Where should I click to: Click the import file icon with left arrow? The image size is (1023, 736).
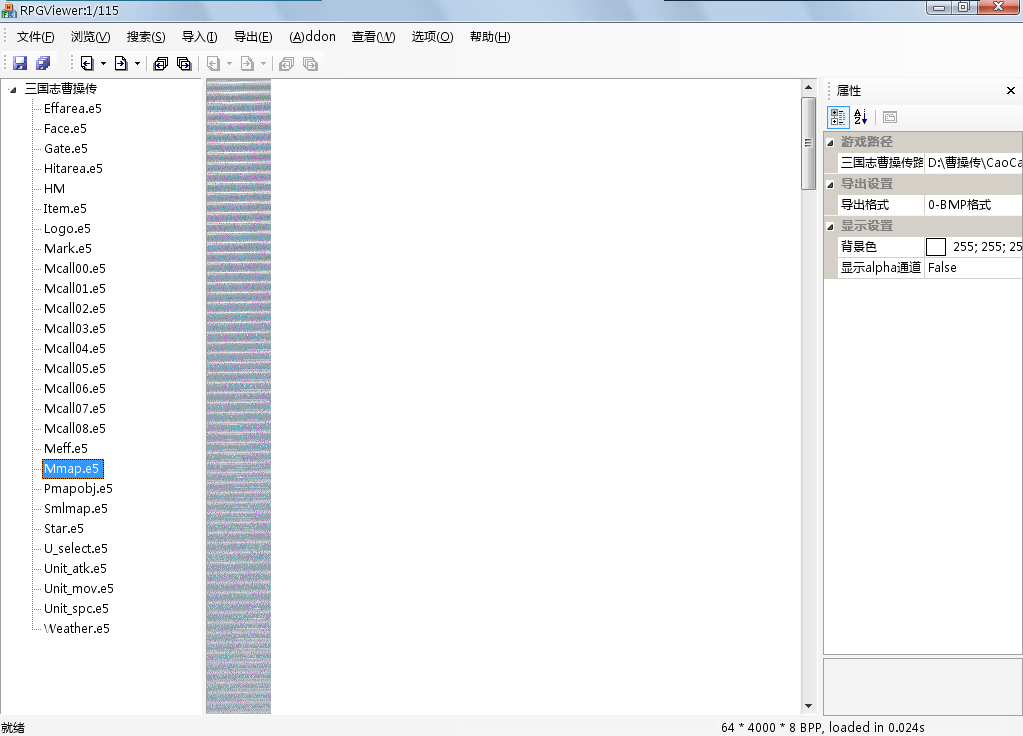(87, 63)
